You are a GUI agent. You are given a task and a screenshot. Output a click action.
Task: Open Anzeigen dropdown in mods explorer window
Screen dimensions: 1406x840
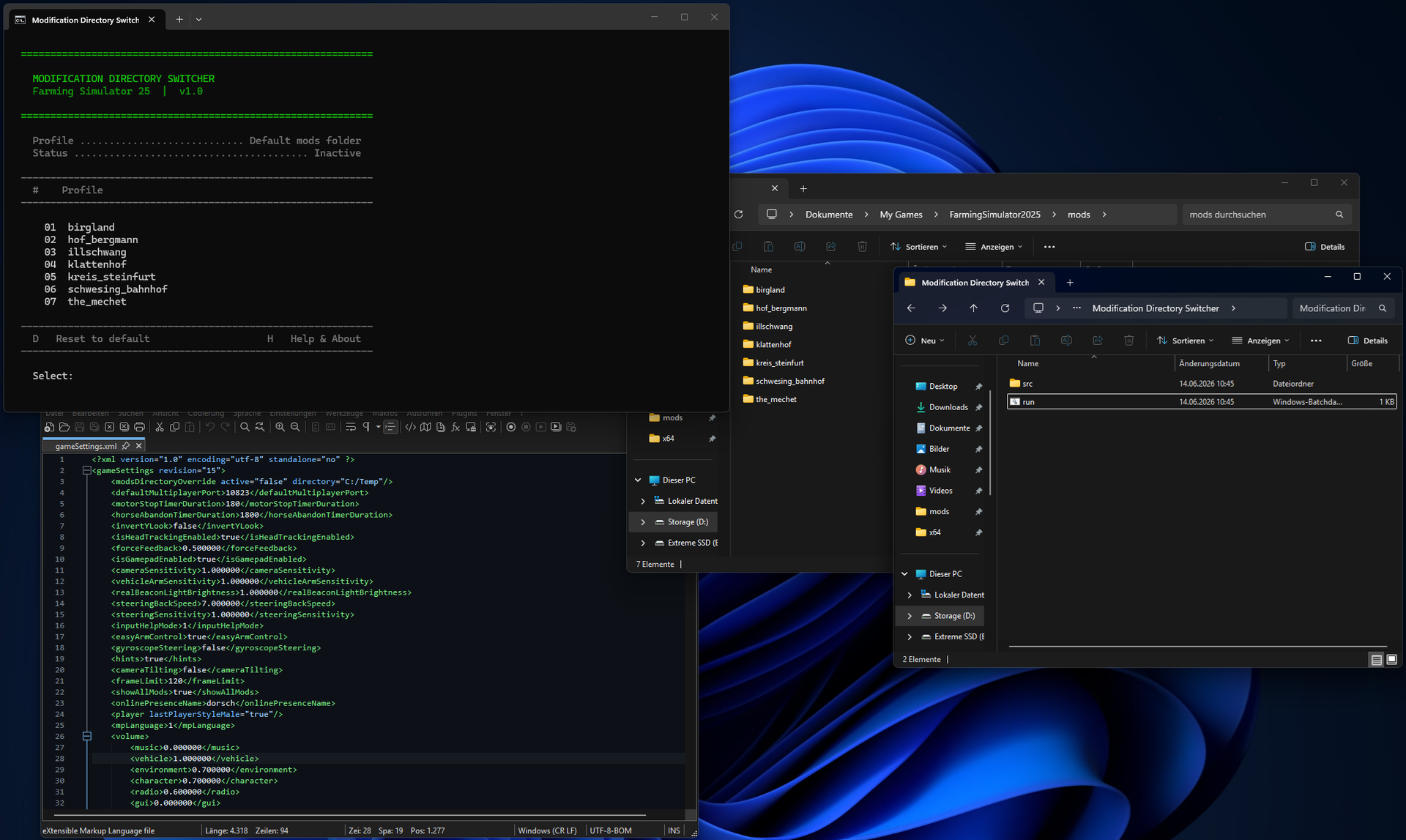(x=994, y=247)
